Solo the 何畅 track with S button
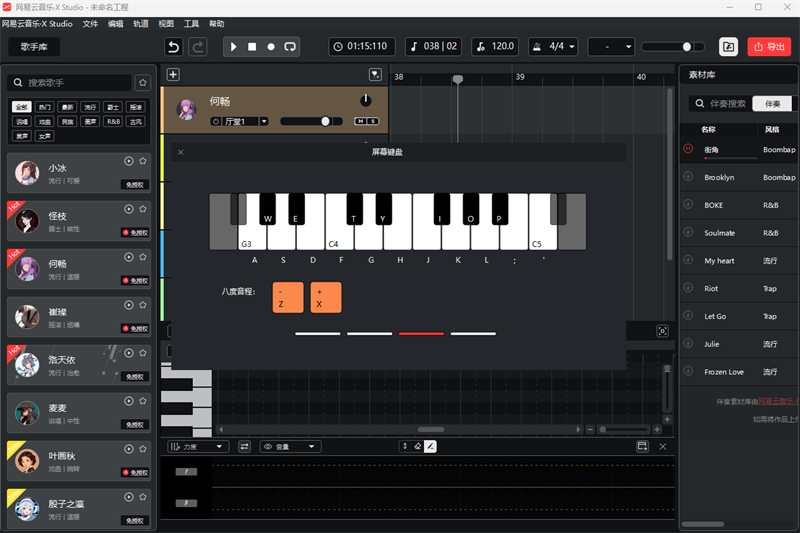This screenshot has height=533, width=800. click(373, 121)
